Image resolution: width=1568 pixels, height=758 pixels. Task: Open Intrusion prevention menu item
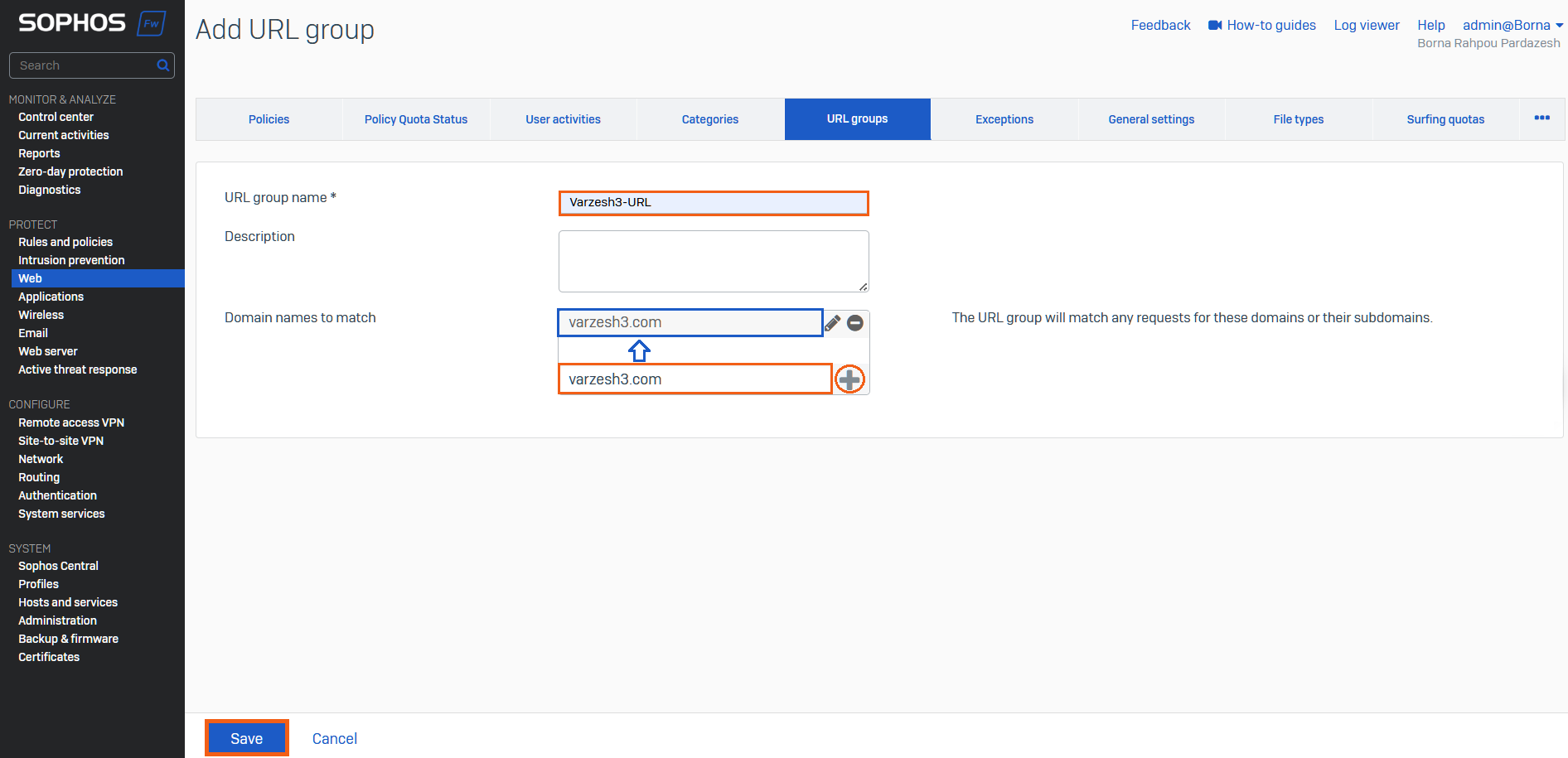click(71, 260)
